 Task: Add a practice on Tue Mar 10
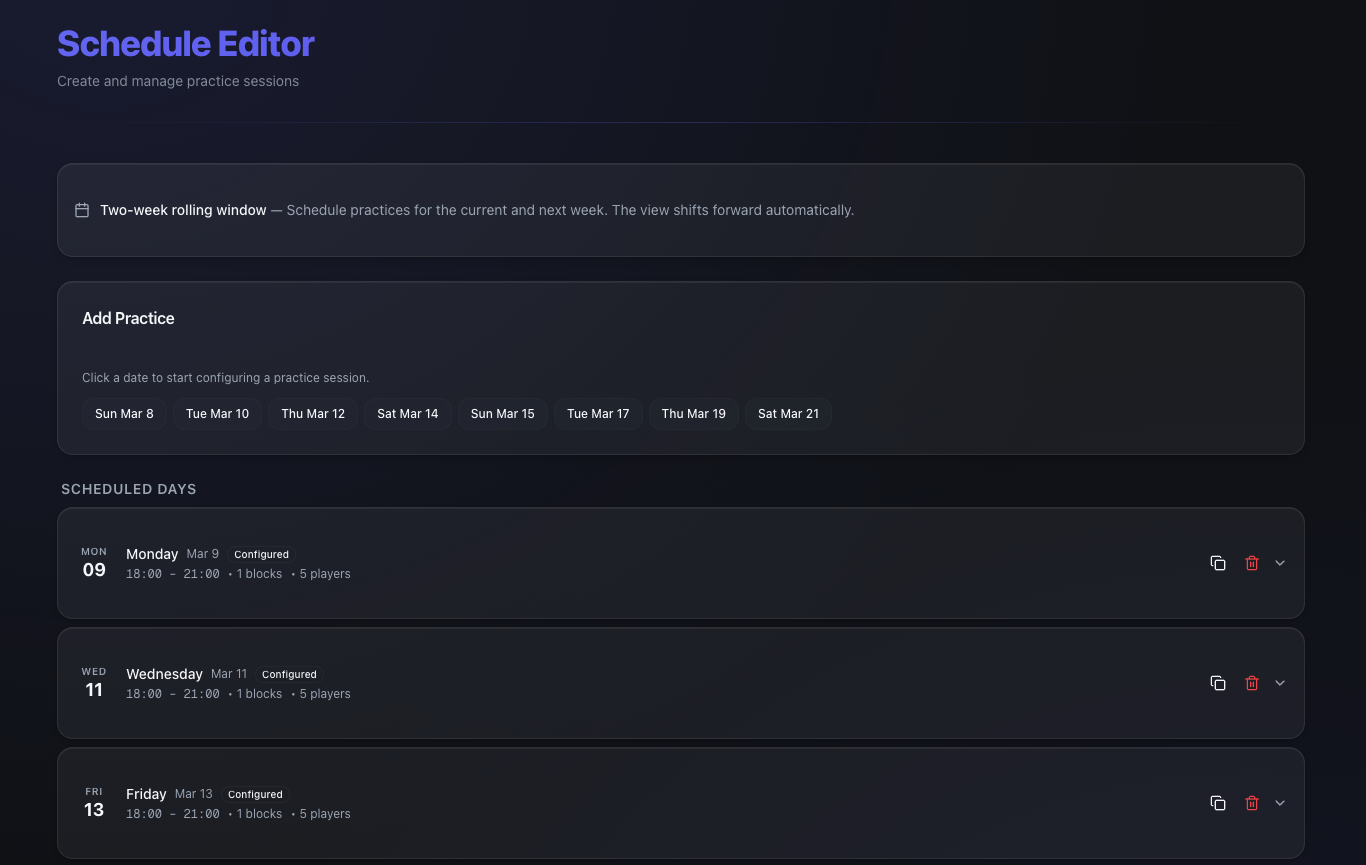click(x=217, y=413)
